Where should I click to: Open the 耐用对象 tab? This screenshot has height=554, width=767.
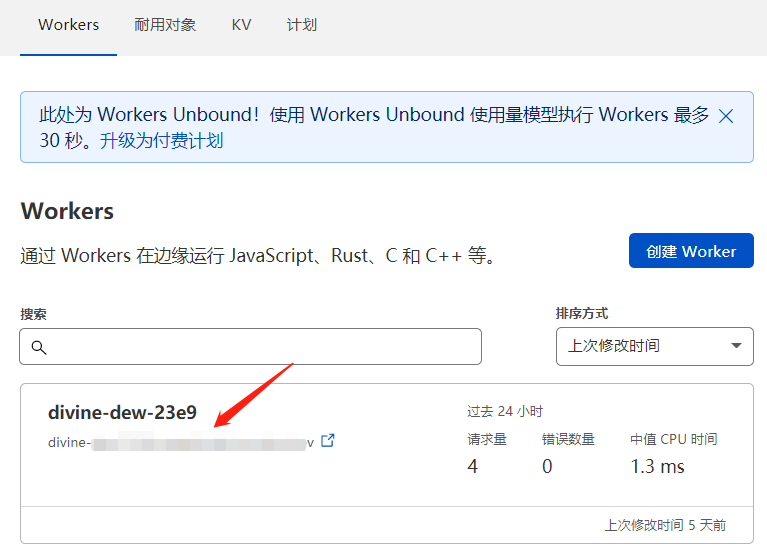pos(165,25)
